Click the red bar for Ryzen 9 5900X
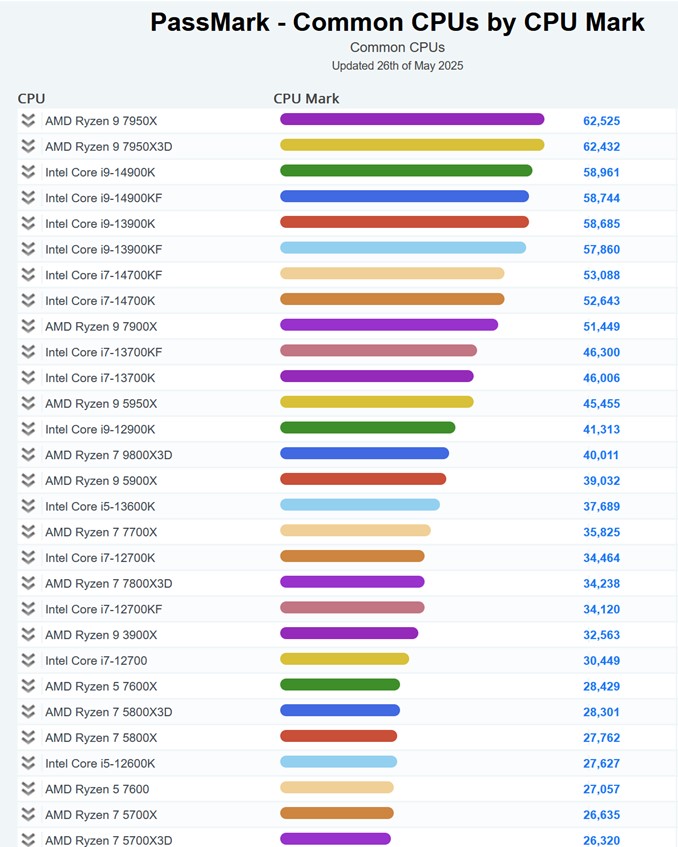The height and width of the screenshot is (847, 678). tap(363, 479)
